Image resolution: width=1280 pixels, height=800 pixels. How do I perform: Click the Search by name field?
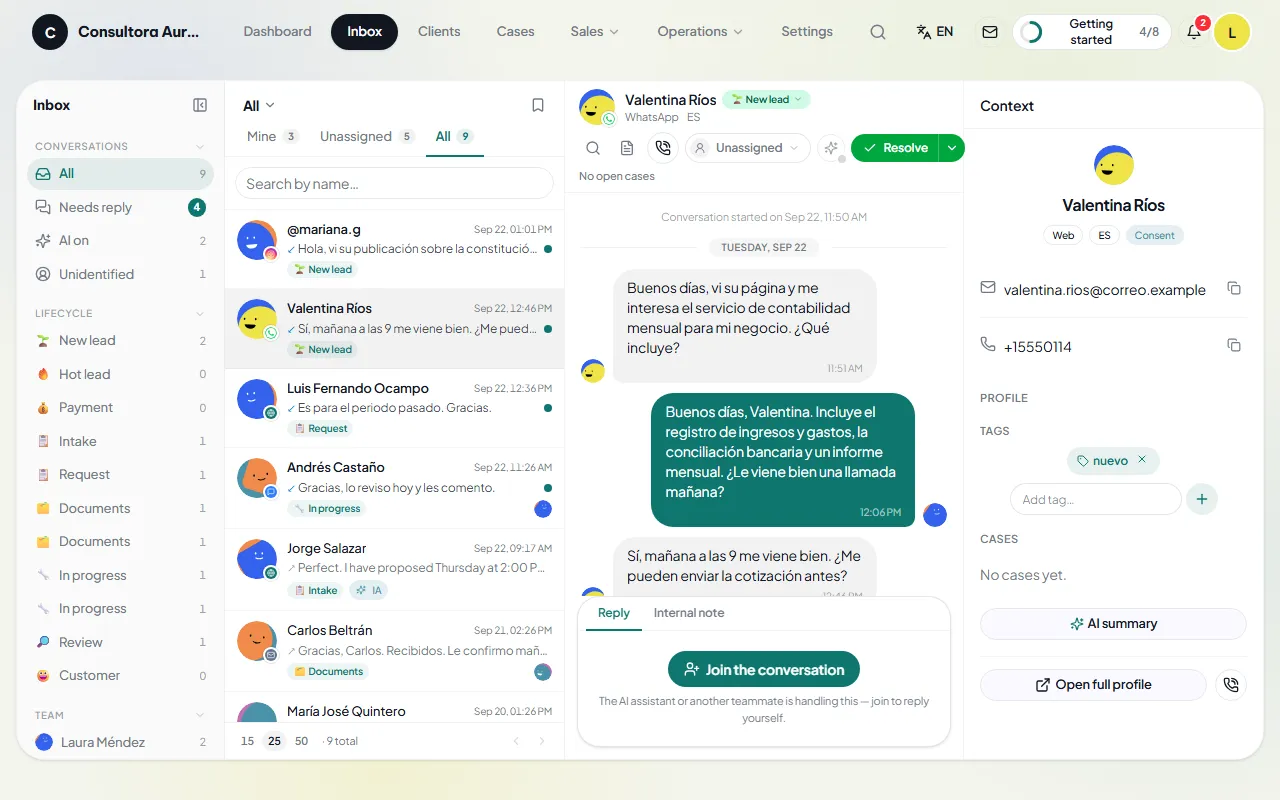click(x=394, y=183)
